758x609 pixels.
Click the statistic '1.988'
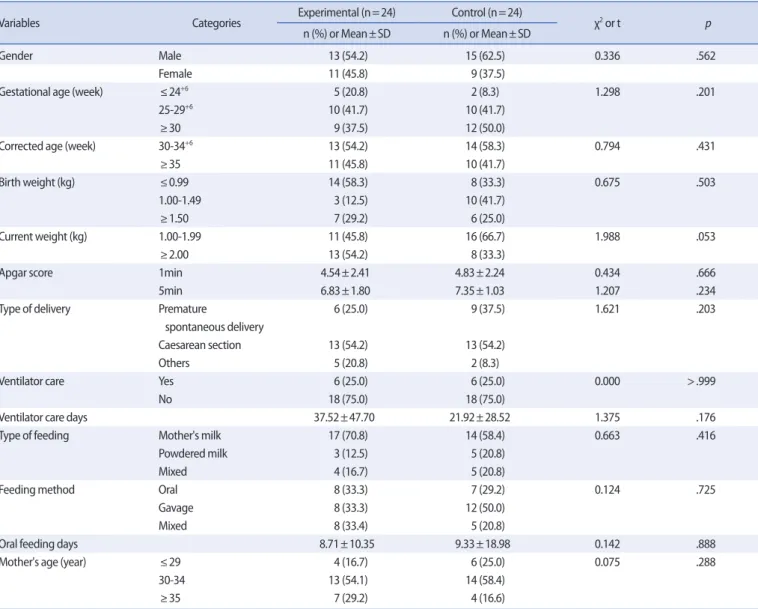point(607,236)
